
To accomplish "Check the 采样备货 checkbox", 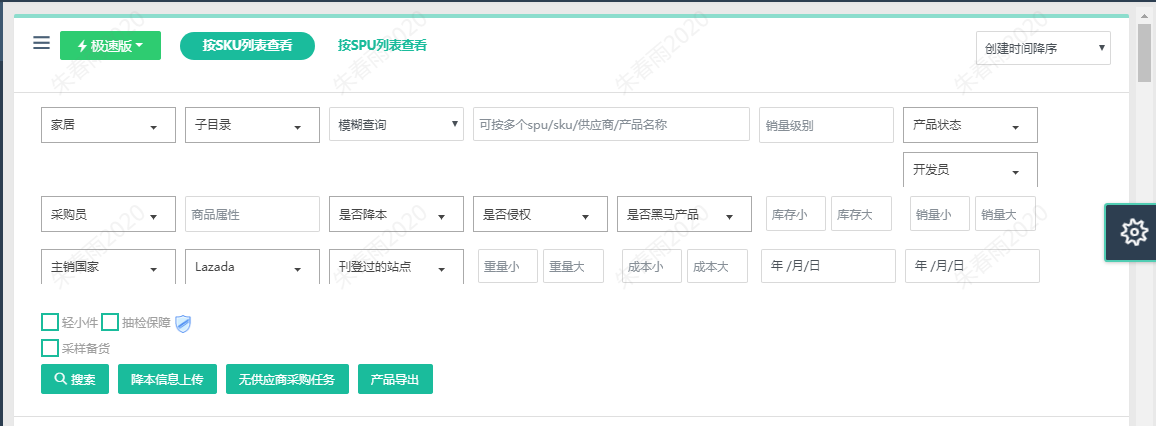I will click(x=50, y=348).
